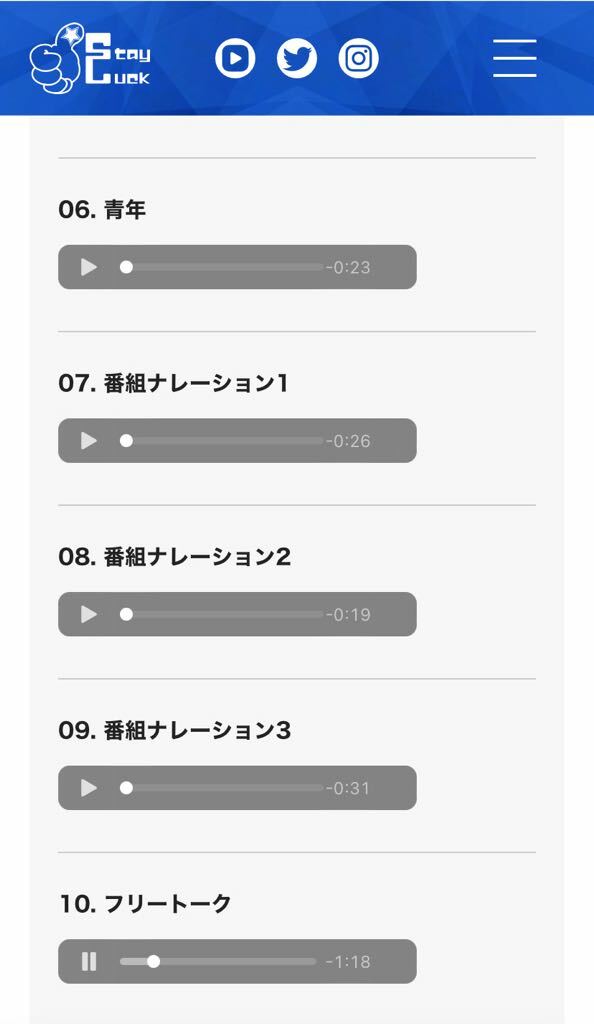Open the Stay Luck logo home link
This screenshot has width=594, height=1024.
90,60
